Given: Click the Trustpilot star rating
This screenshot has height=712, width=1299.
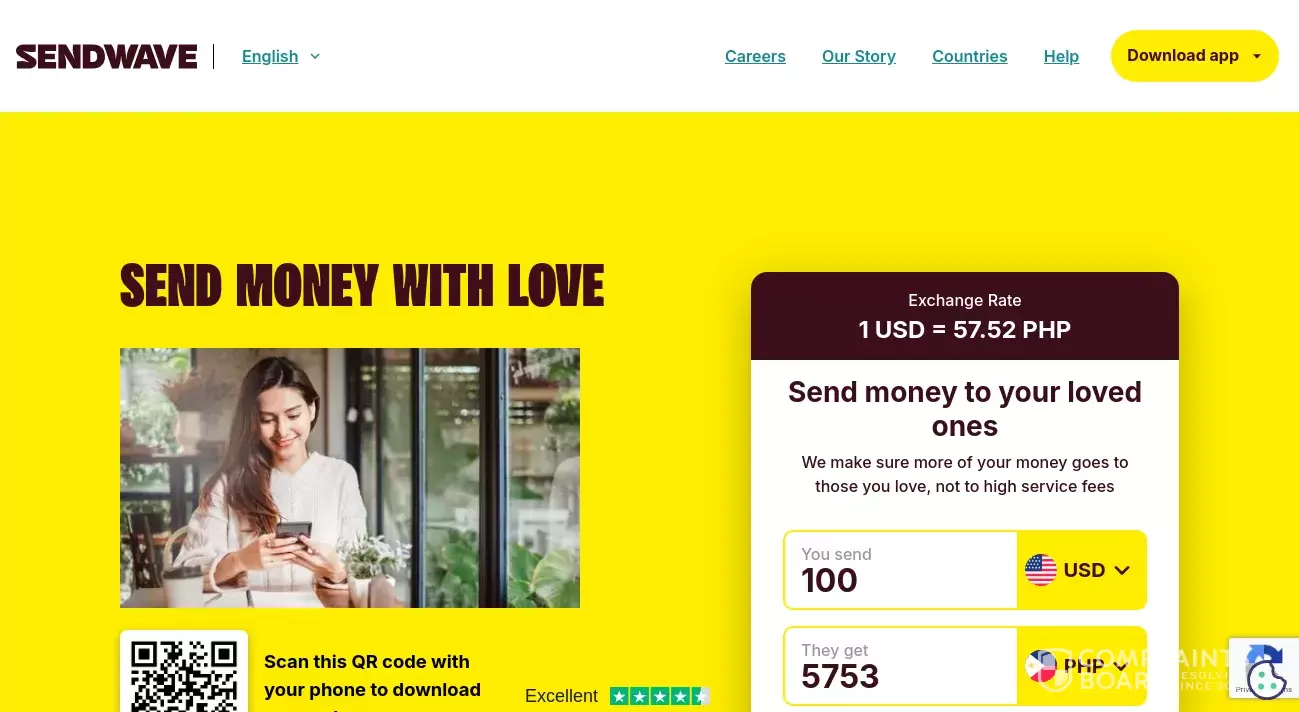Looking at the screenshot, I should [x=660, y=696].
